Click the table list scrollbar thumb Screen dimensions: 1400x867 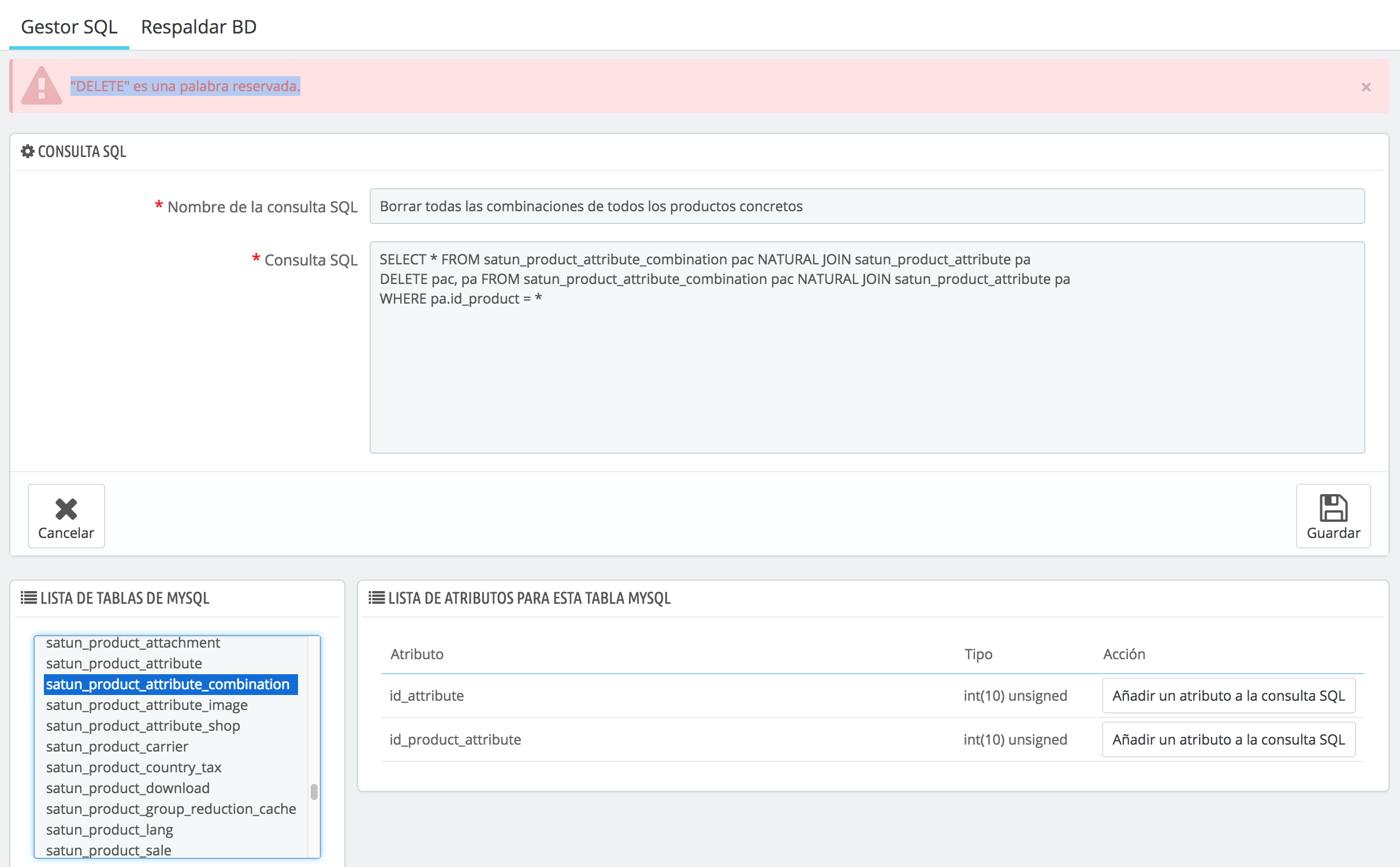tap(314, 791)
